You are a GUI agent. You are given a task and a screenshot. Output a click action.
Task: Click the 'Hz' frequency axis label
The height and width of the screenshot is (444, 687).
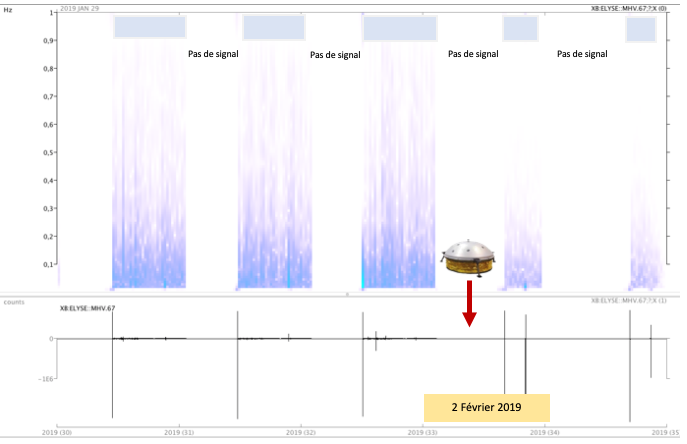tap(9, 8)
